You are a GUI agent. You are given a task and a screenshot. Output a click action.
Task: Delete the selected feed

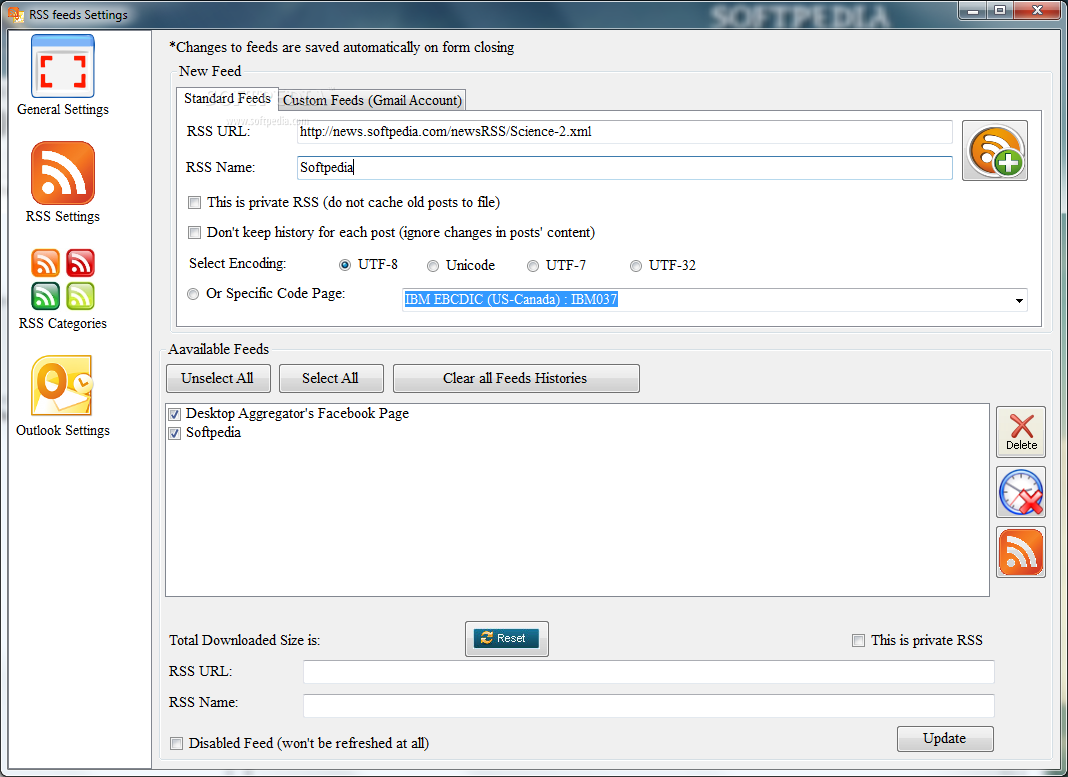coord(1020,432)
